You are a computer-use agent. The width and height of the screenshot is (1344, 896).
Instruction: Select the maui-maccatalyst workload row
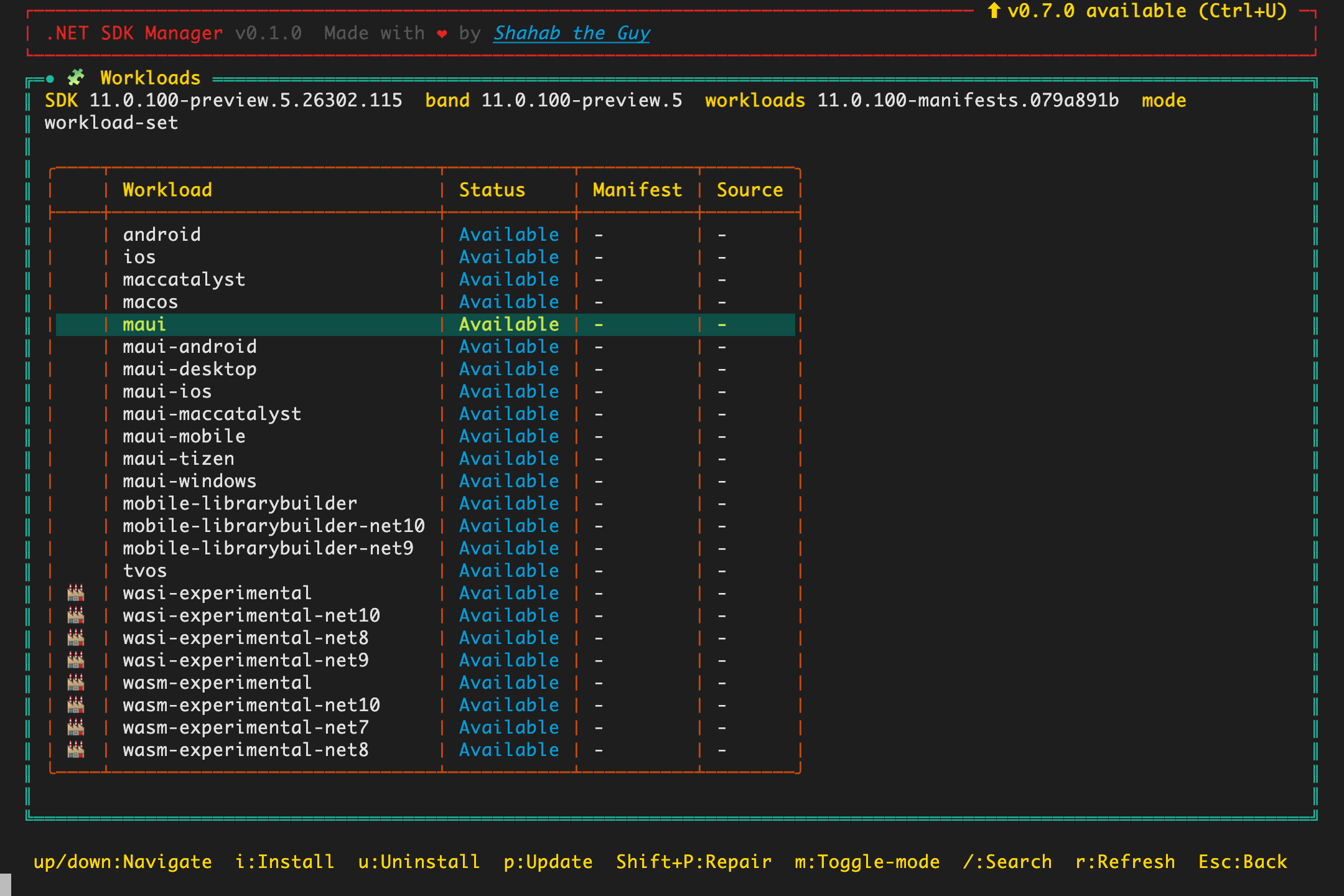(x=426, y=414)
